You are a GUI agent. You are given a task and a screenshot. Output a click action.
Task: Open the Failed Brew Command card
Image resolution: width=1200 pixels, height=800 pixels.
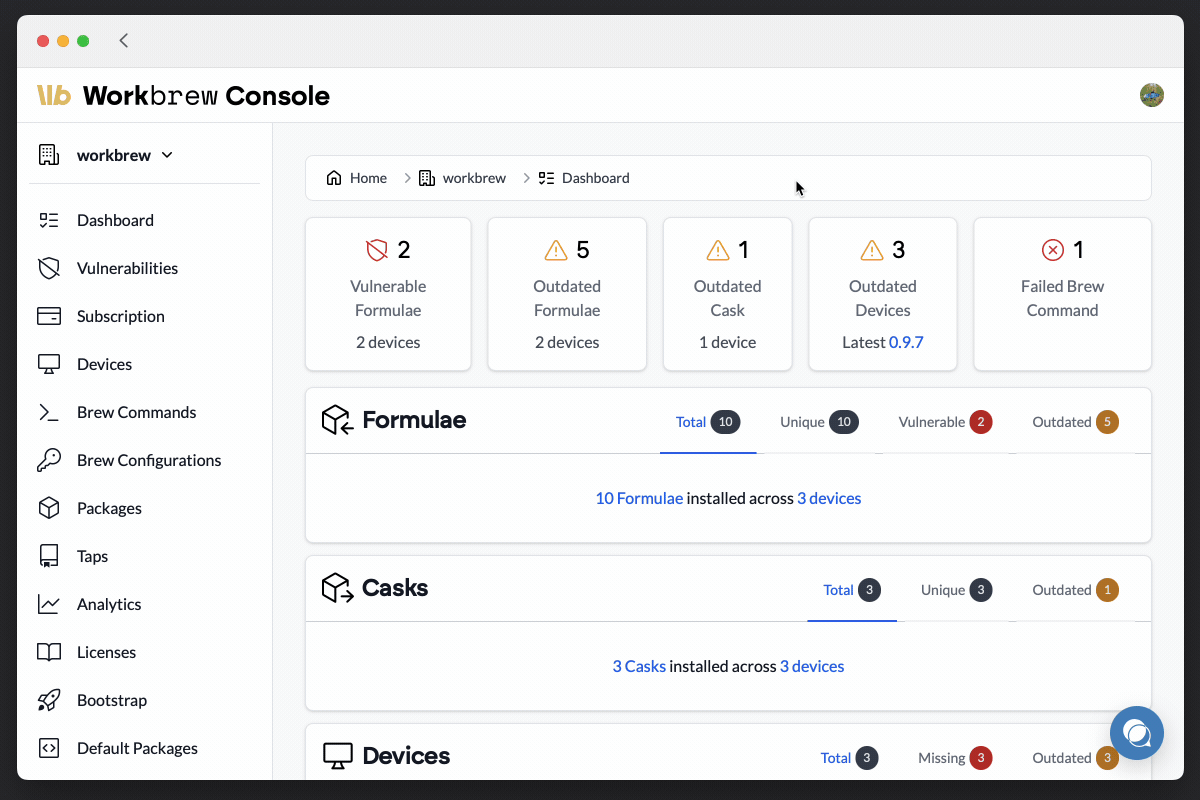click(1062, 294)
